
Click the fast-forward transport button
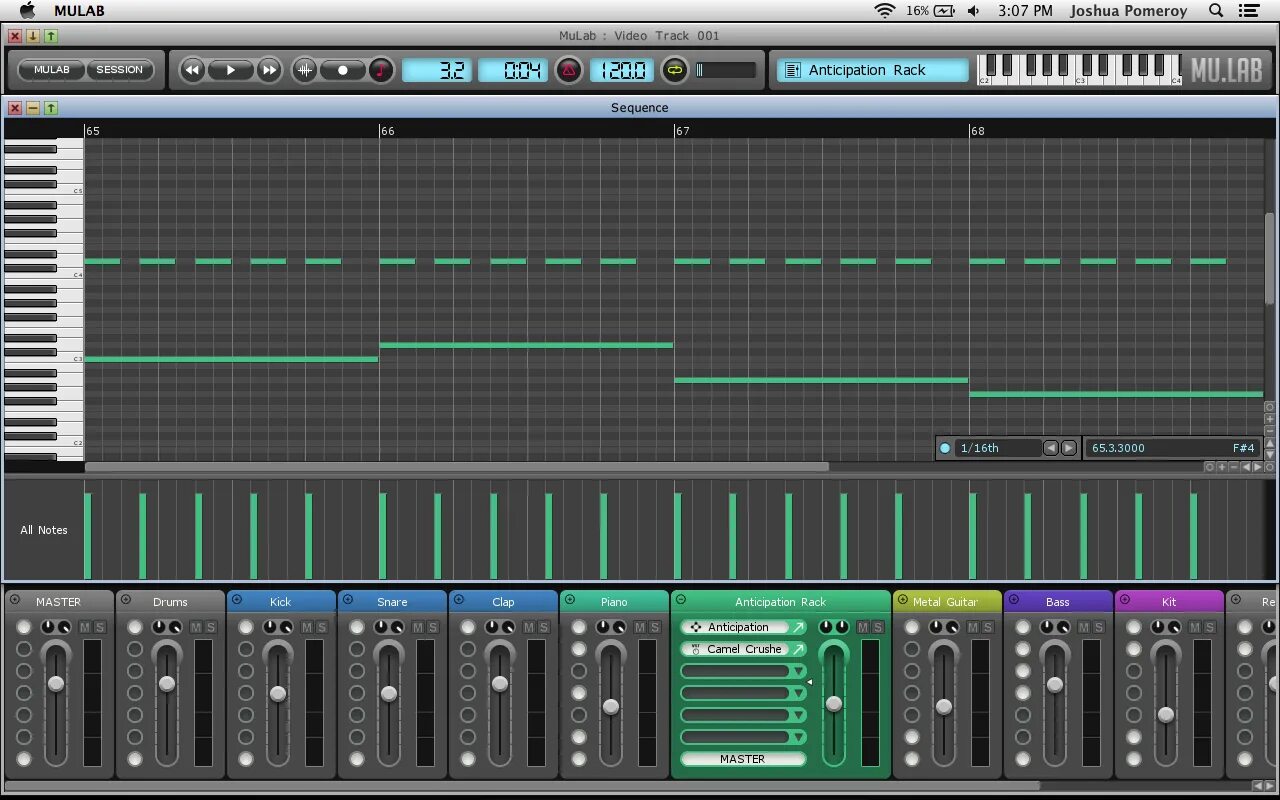tap(268, 70)
